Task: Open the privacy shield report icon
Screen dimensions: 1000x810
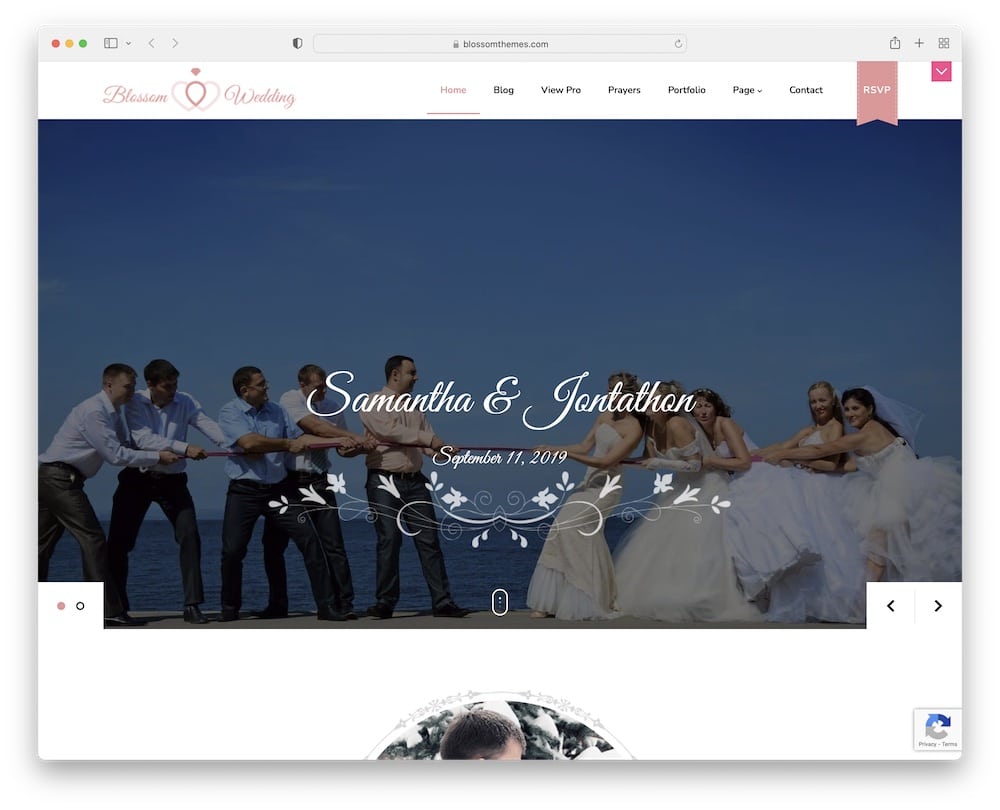Action: click(297, 43)
